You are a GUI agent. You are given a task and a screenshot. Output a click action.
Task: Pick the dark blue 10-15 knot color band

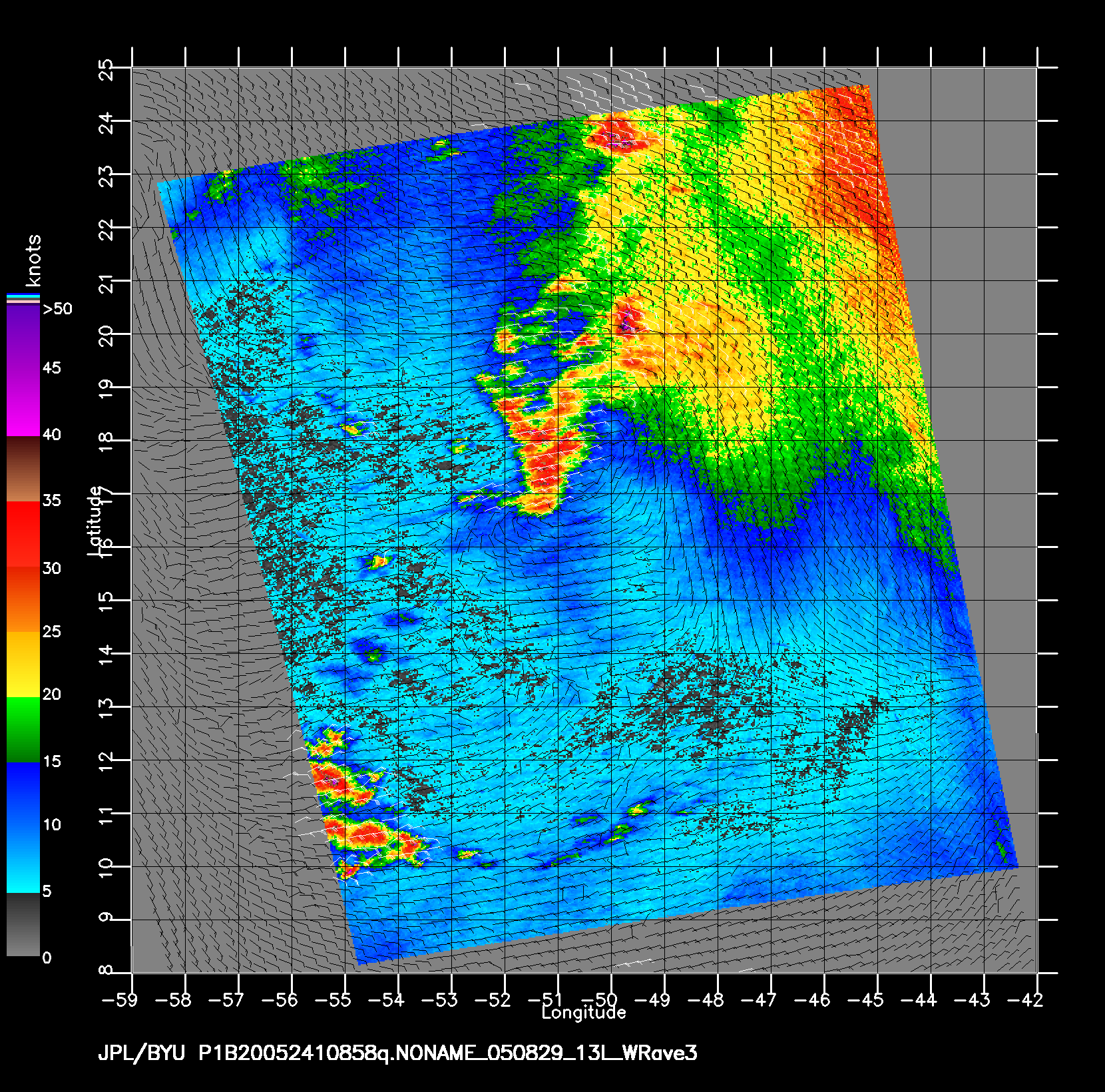23,794
